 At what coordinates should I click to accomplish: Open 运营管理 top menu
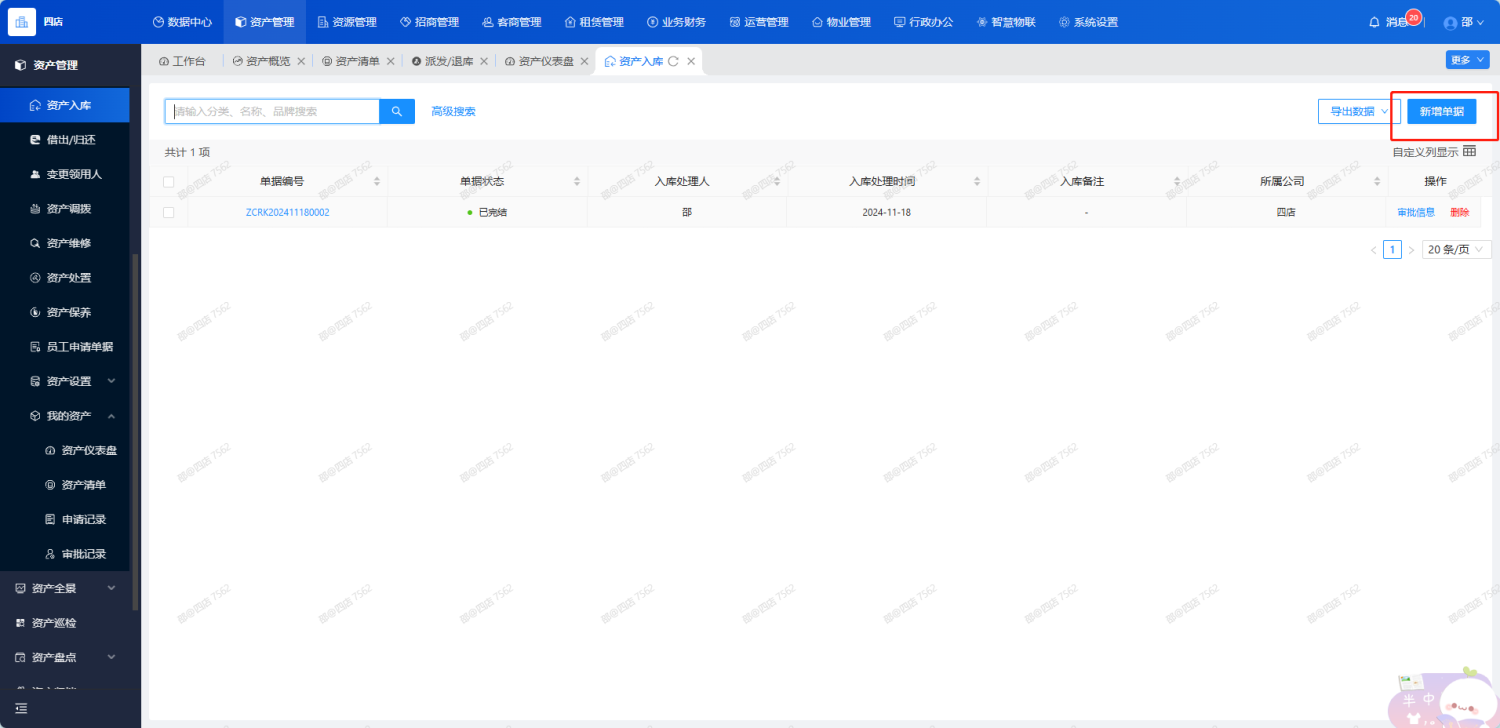tap(759, 22)
